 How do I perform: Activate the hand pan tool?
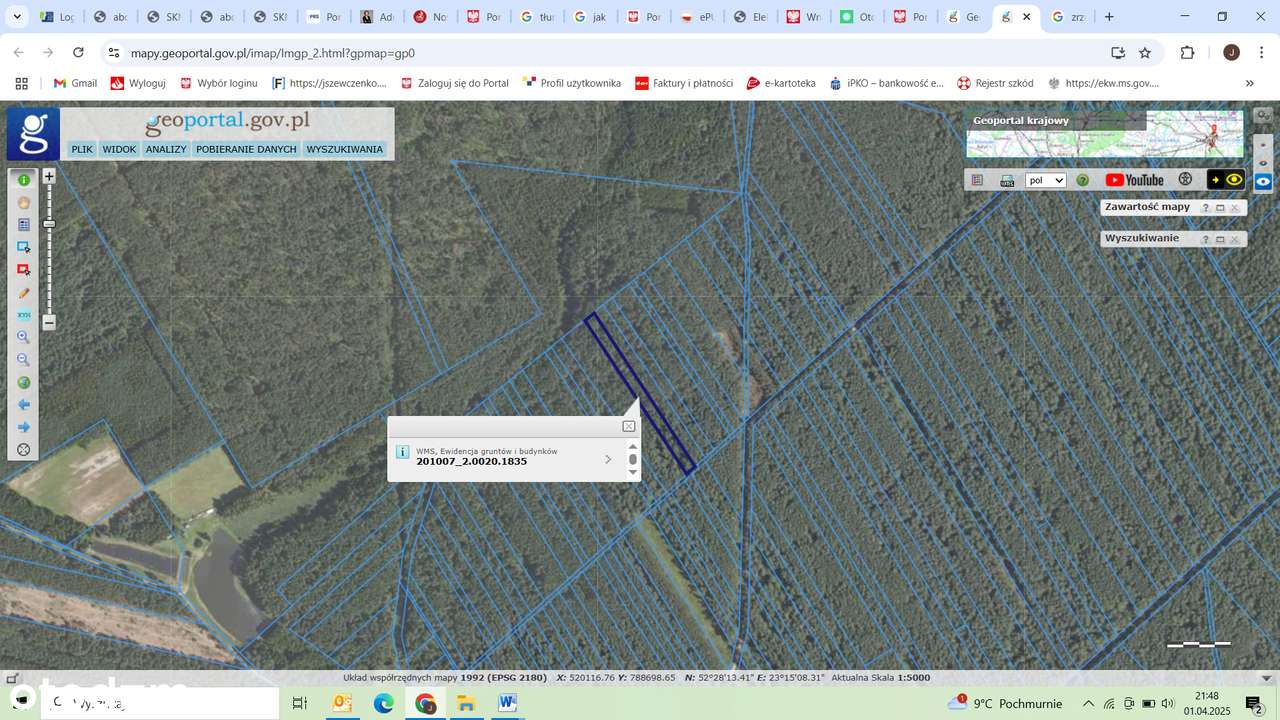(x=24, y=202)
